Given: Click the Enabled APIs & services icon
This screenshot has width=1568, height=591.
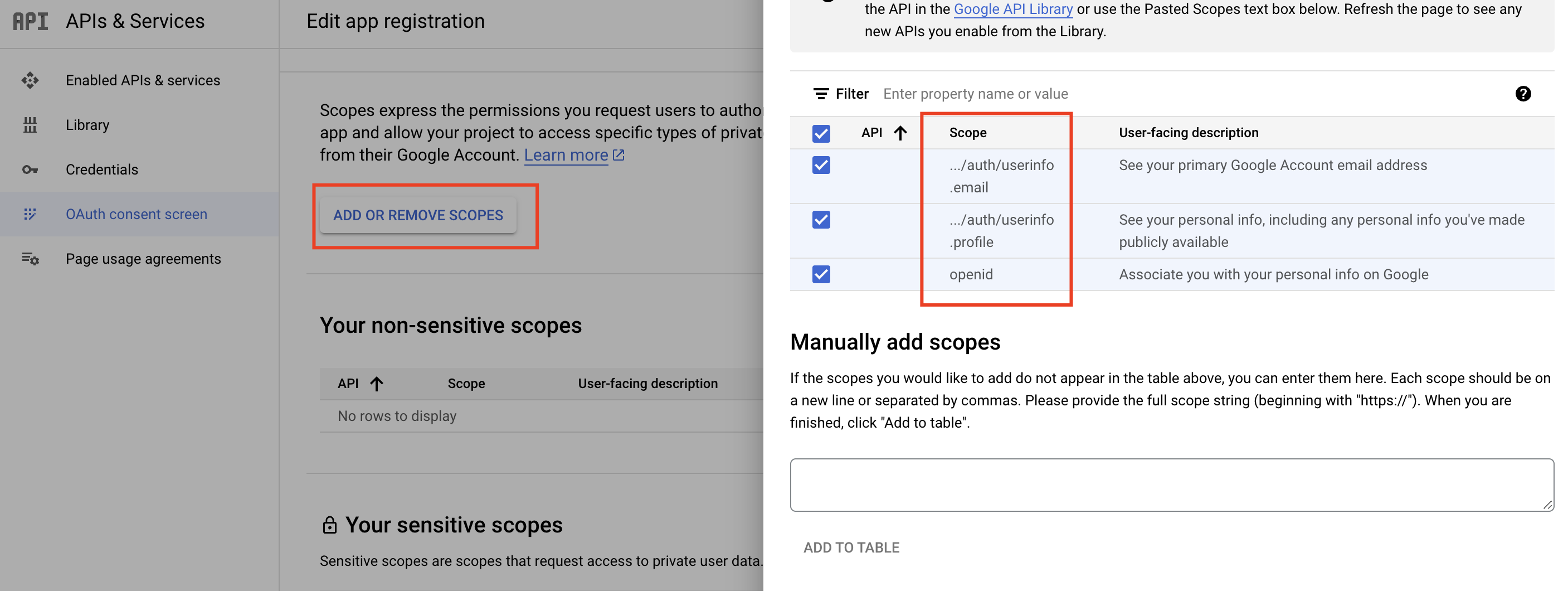Looking at the screenshot, I should click(30, 80).
